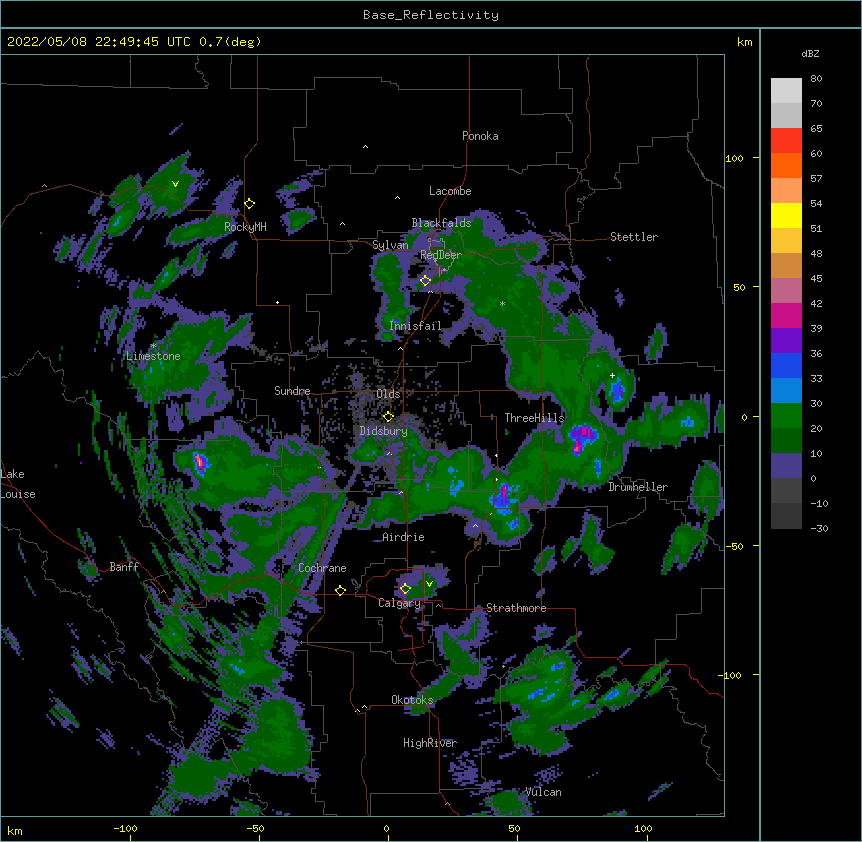Click the ThreeHills label
Image resolution: width=862 pixels, height=842 pixels.
click(x=534, y=418)
